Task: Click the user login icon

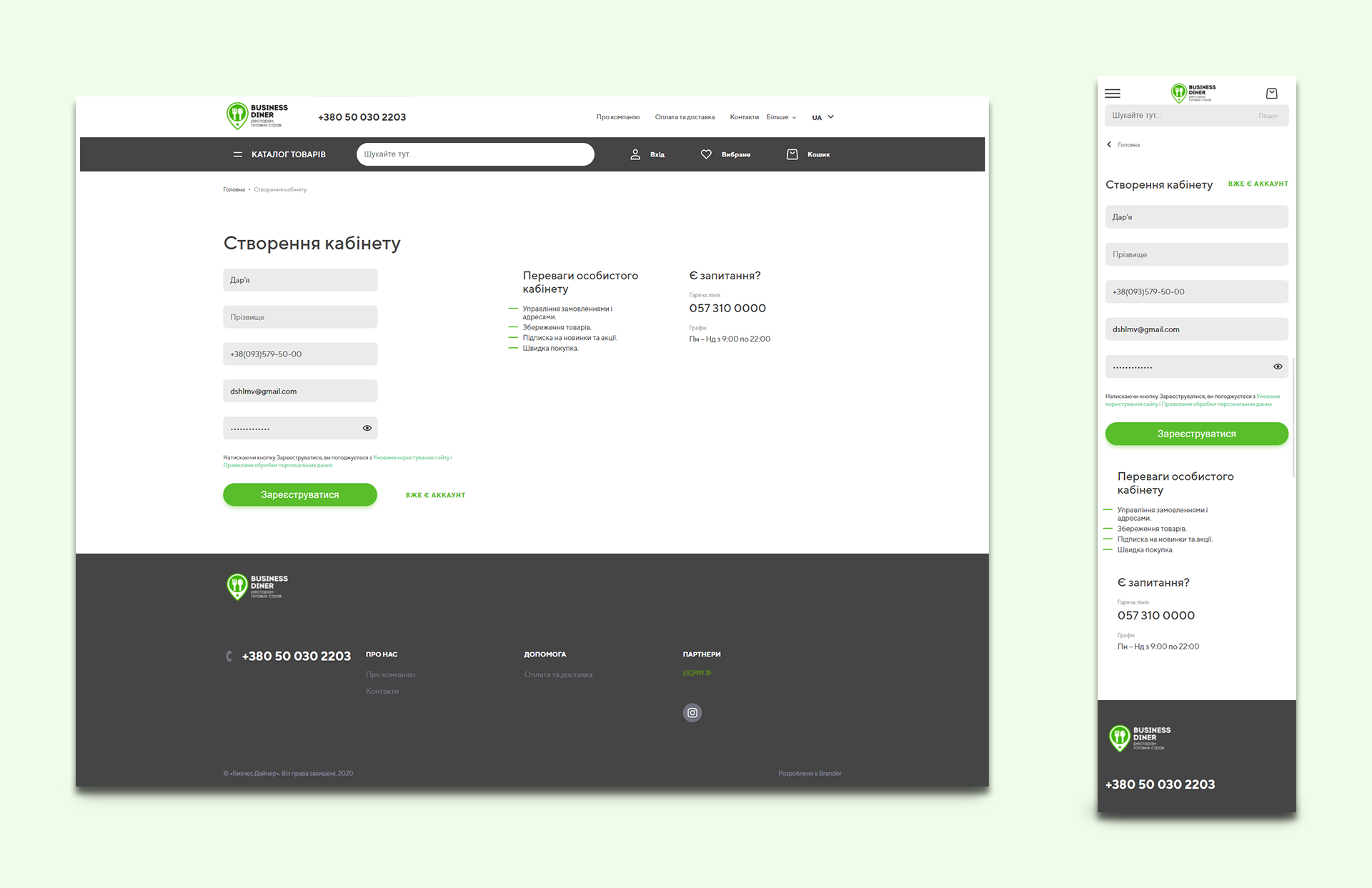Action: [635, 154]
